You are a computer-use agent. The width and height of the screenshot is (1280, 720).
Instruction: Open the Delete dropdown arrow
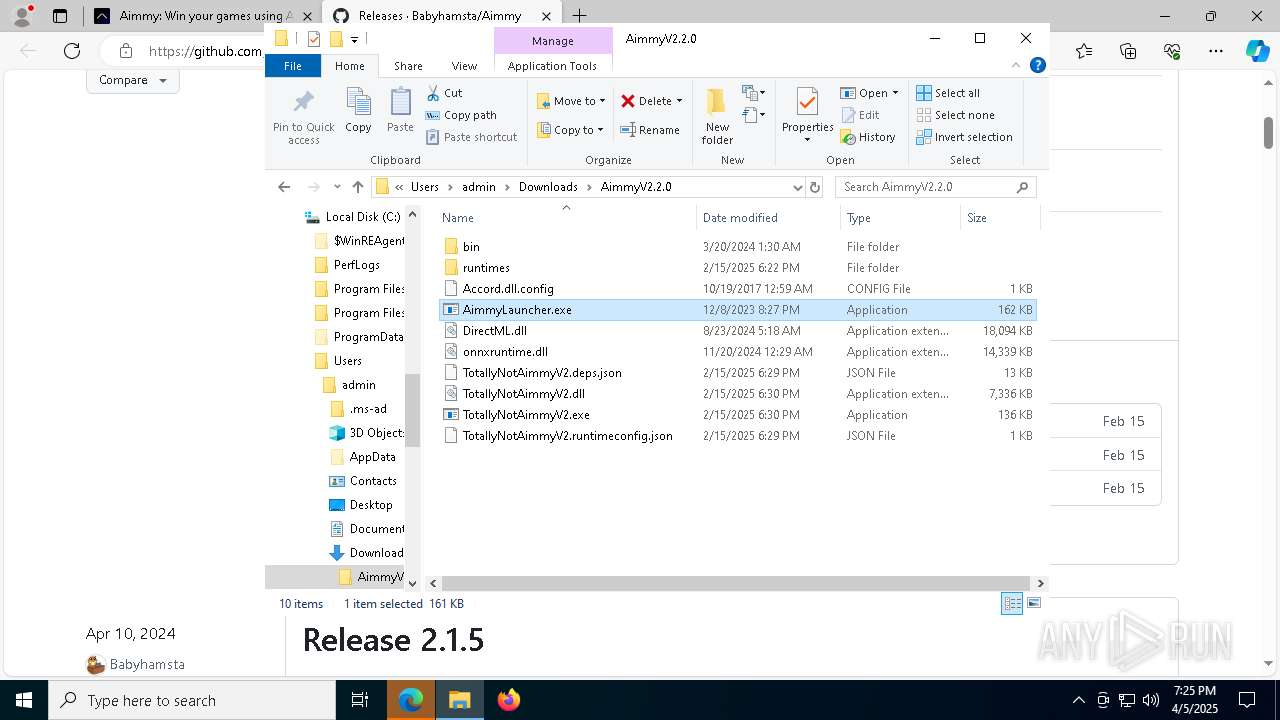pos(679,101)
